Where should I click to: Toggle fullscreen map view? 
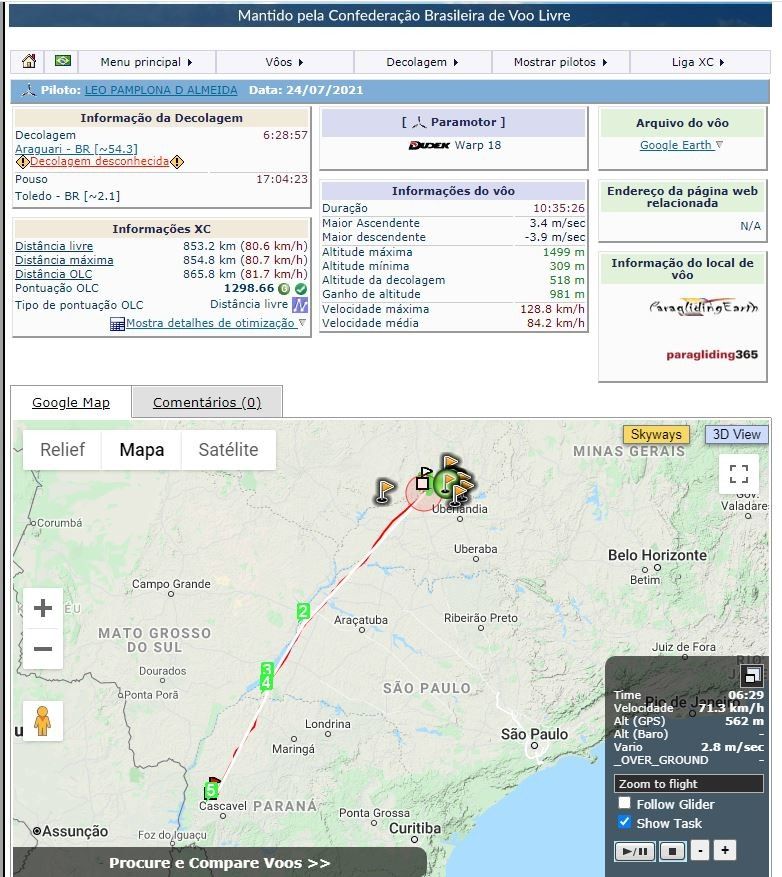click(x=739, y=474)
